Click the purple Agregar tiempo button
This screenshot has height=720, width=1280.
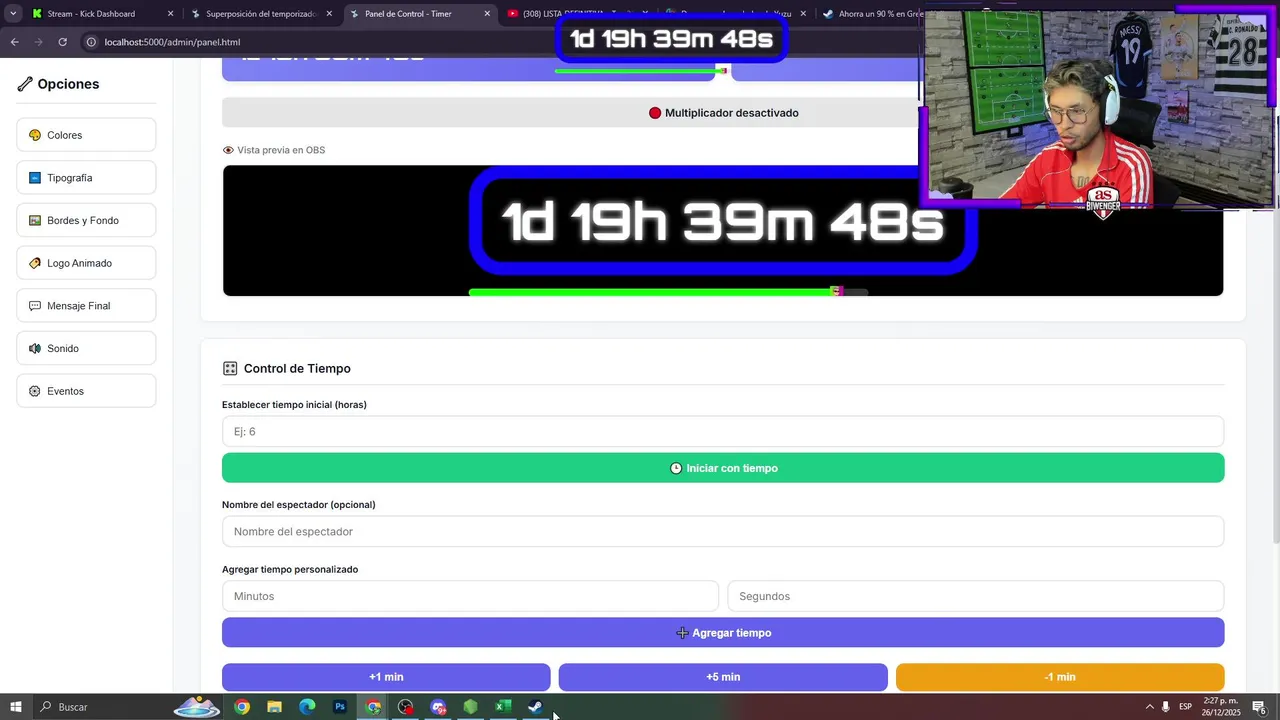coord(723,633)
